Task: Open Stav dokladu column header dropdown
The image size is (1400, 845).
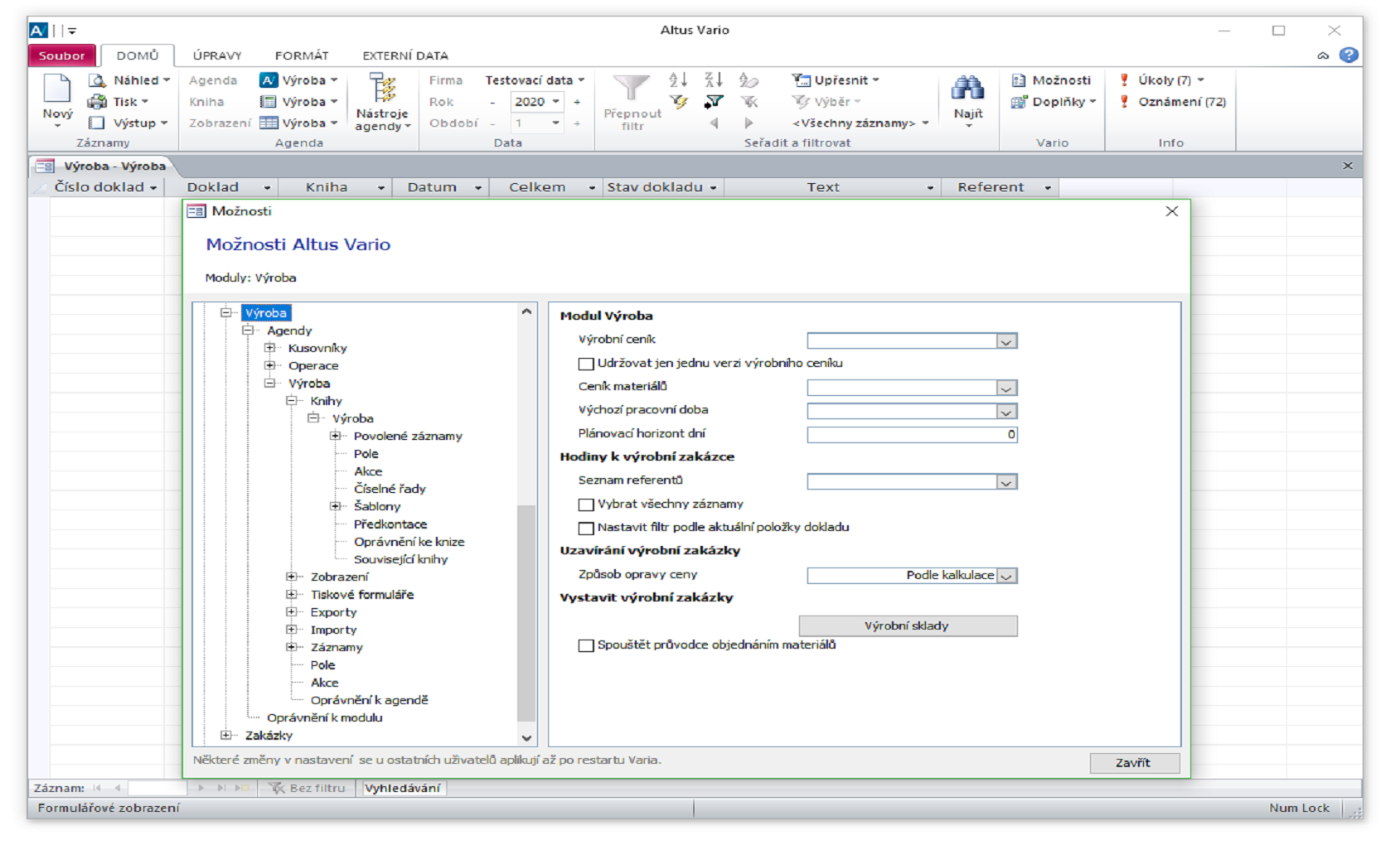Action: pos(713,188)
